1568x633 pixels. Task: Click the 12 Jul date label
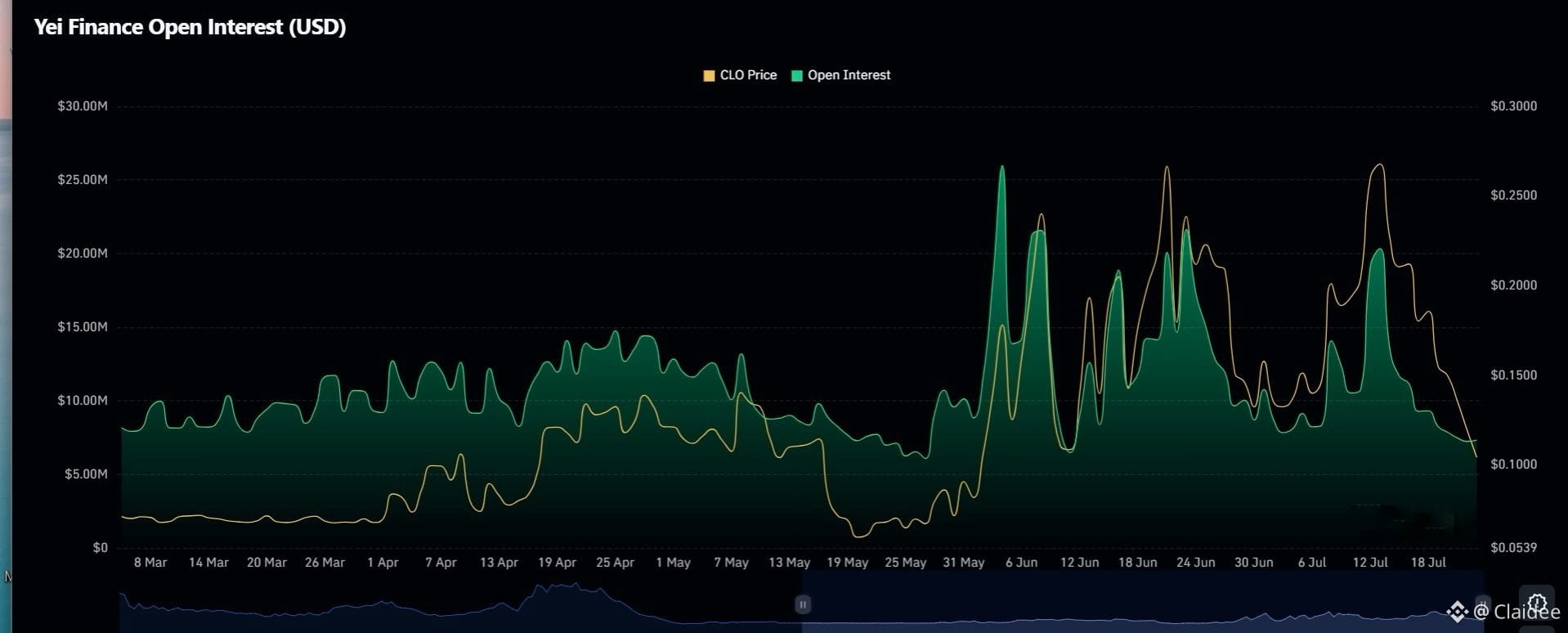1370,563
